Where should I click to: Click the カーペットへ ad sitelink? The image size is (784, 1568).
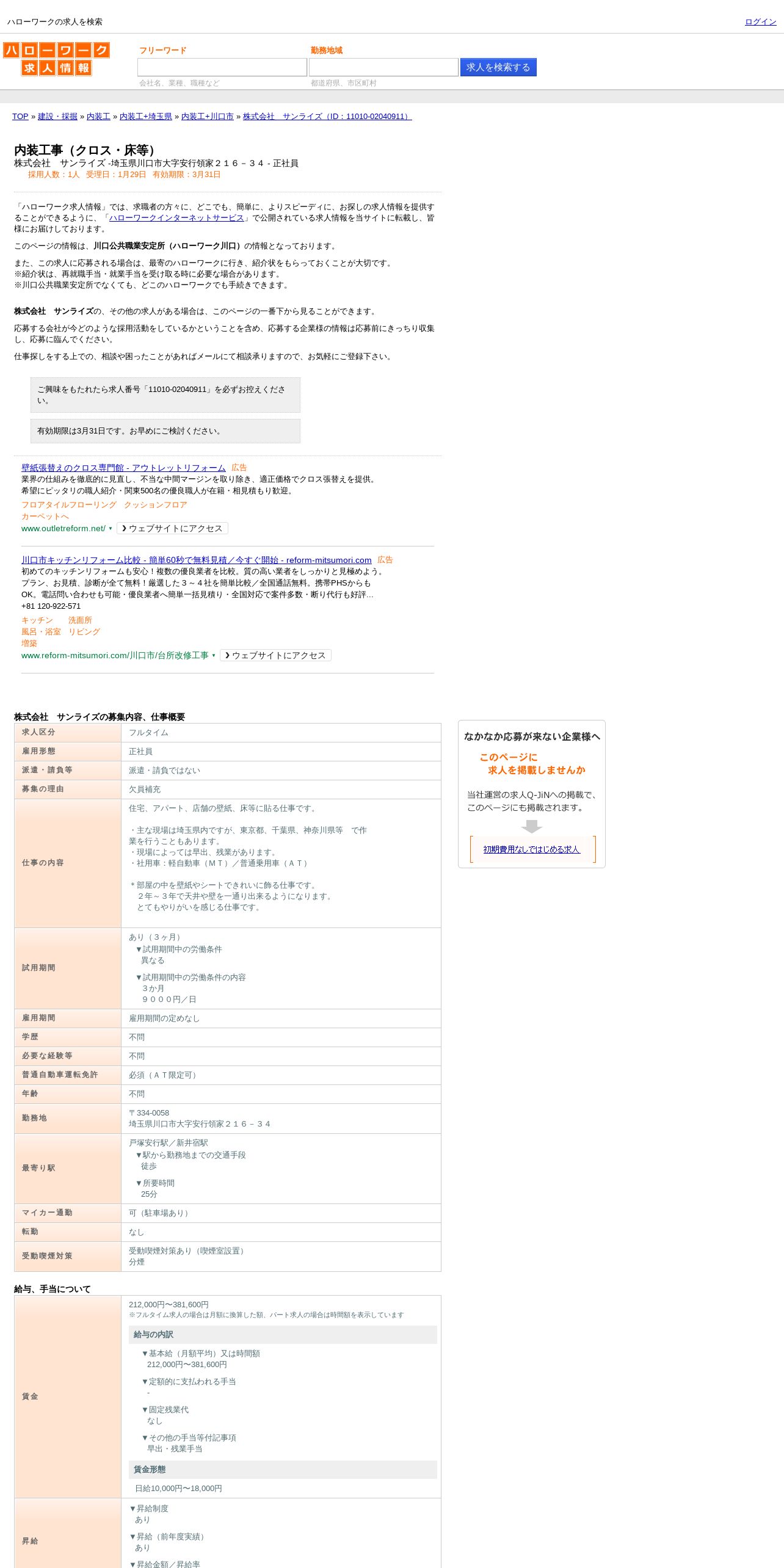pos(45,517)
